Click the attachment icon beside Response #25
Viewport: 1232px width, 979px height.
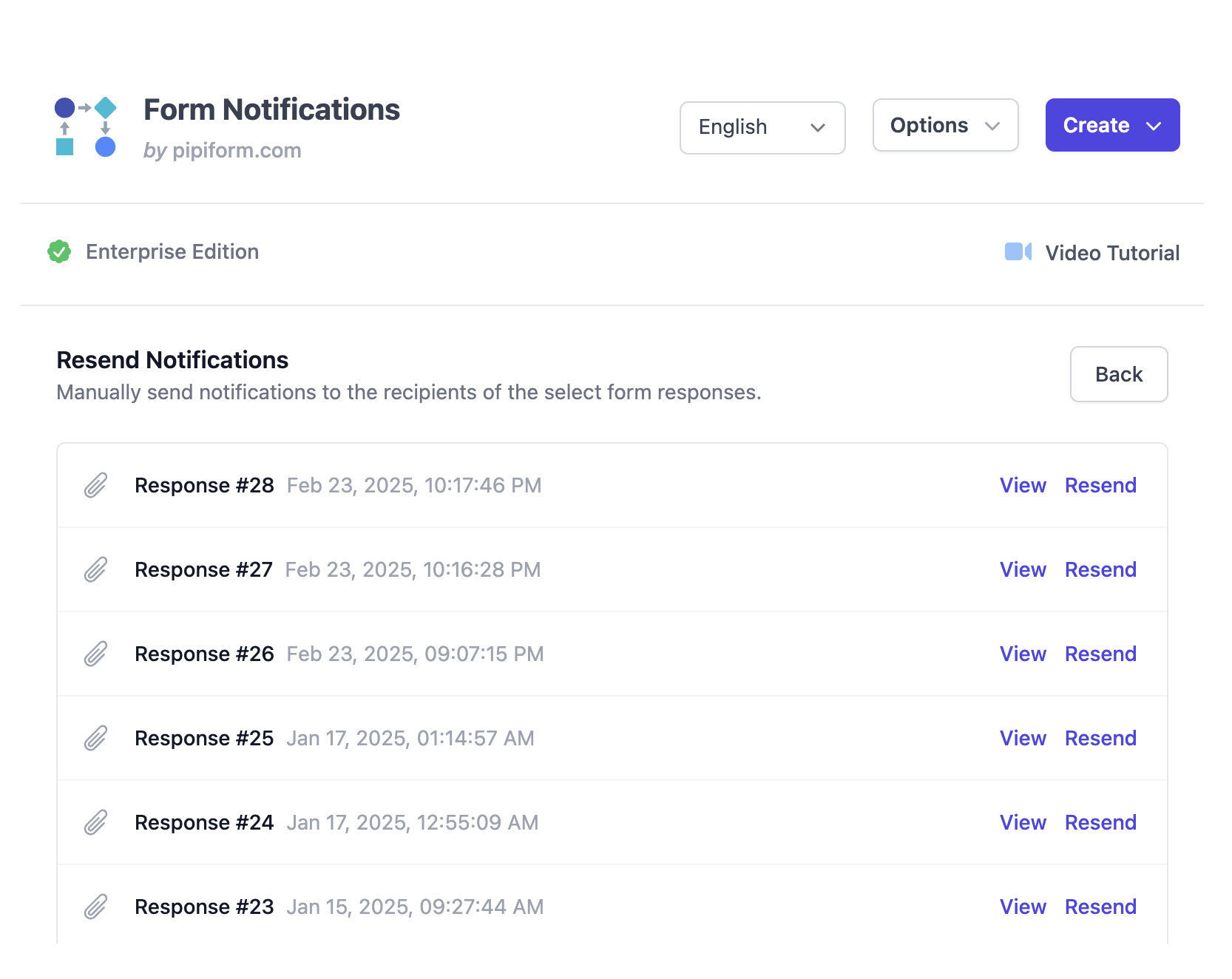click(x=95, y=739)
